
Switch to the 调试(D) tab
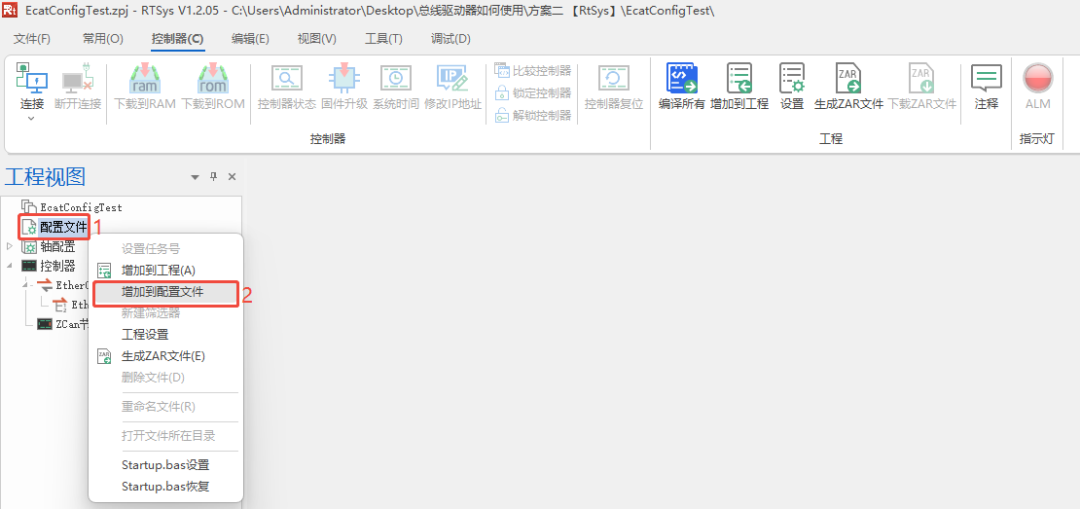pyautogui.click(x=450, y=39)
